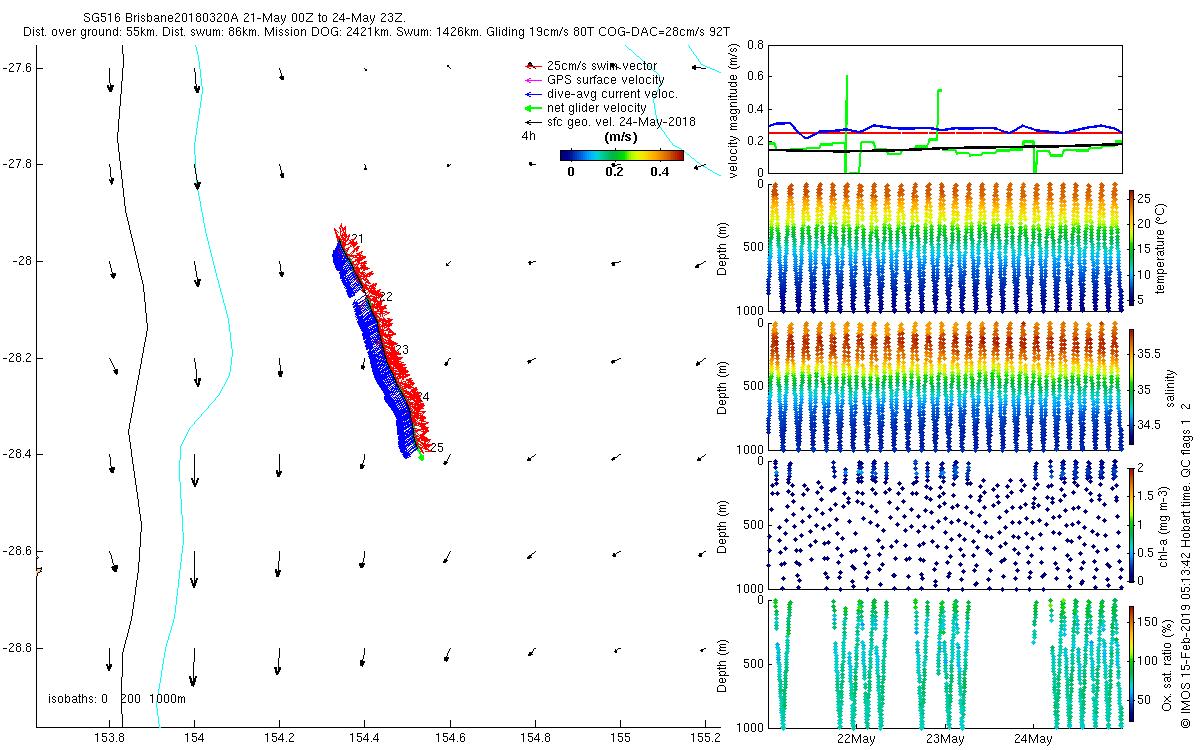Click the magenta GPS surface velocity arrow

coord(531,79)
